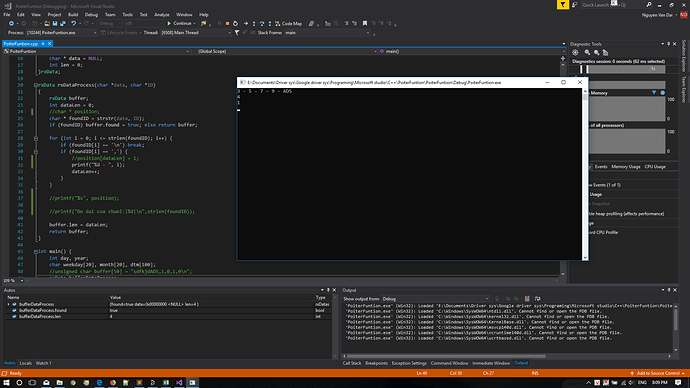The image size is (690, 388).
Task: Click Add to Source Control
Action: coord(658,373)
